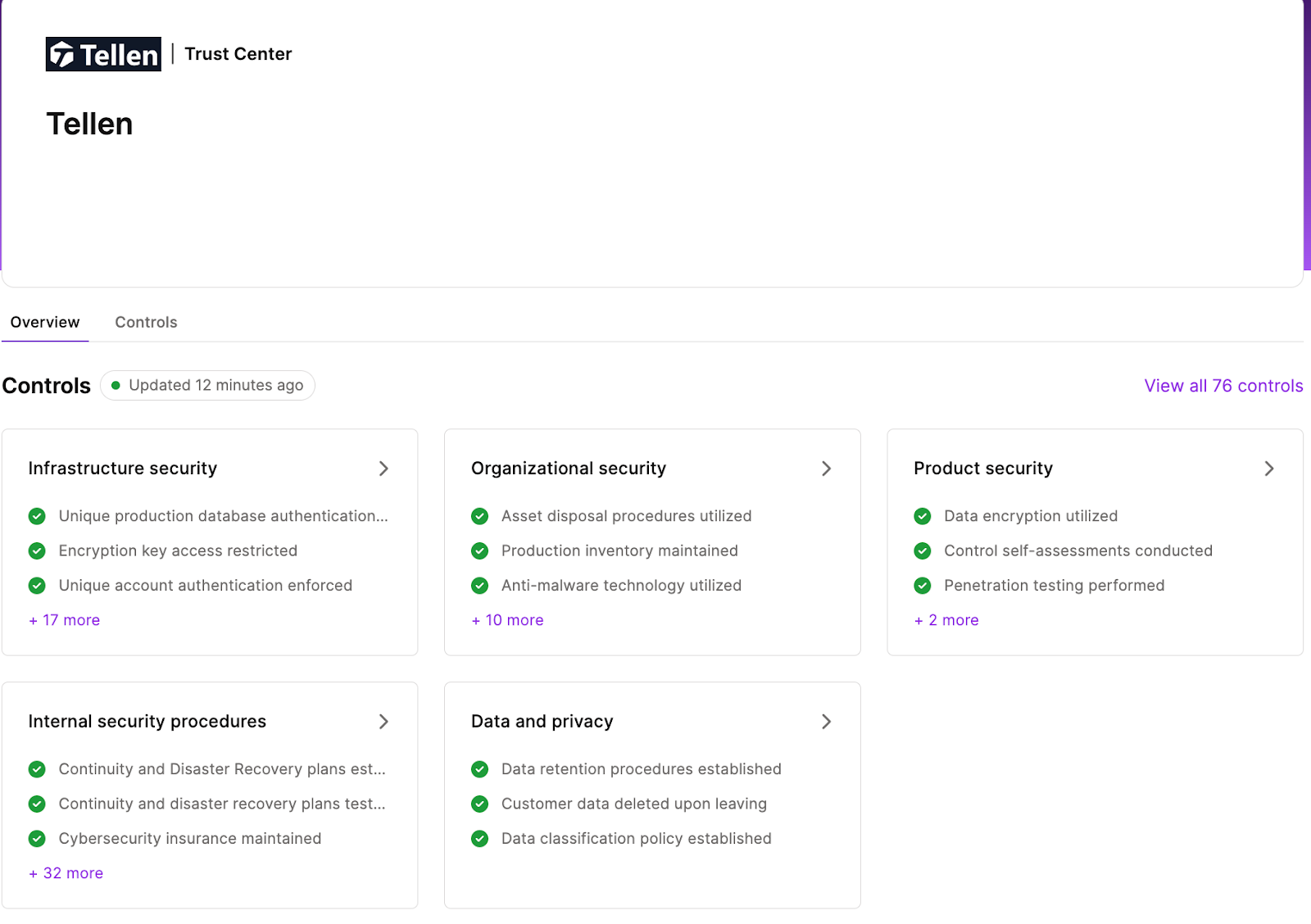Click green check beside Production inventory maintained
The image size is (1311, 924).
[480, 550]
